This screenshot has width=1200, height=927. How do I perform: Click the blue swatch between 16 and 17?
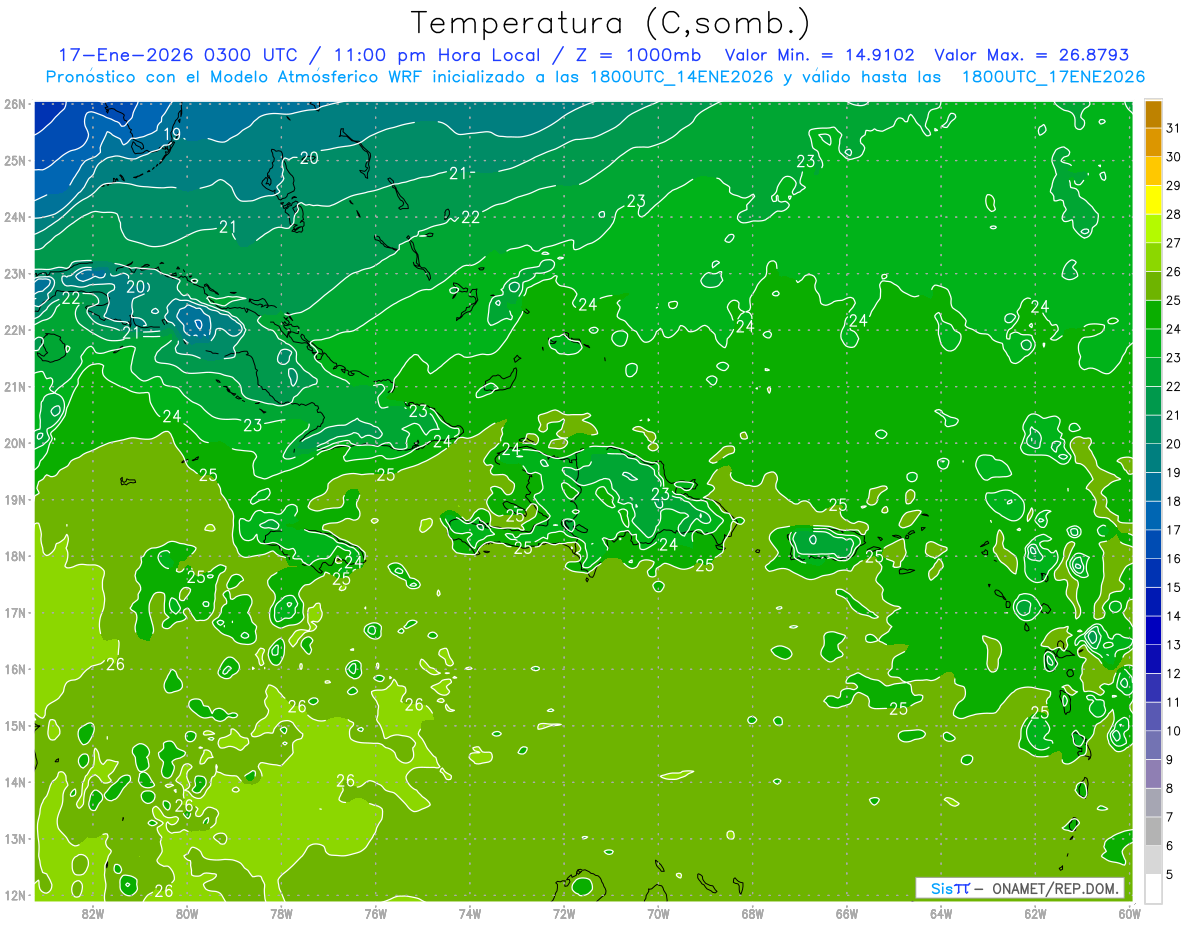pyautogui.click(x=1154, y=544)
